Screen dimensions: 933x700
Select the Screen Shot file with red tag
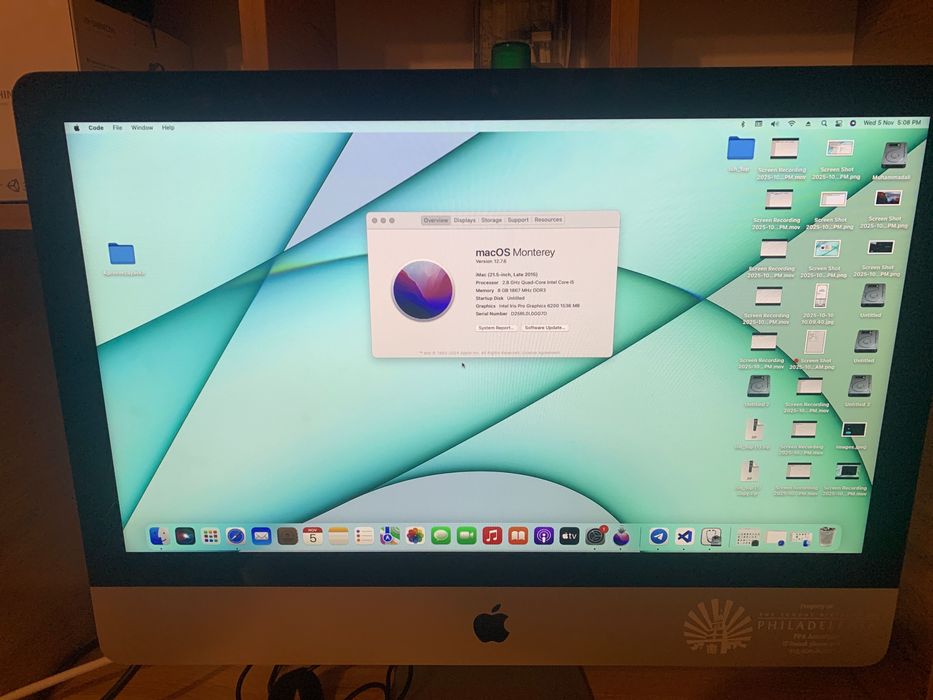[815, 343]
